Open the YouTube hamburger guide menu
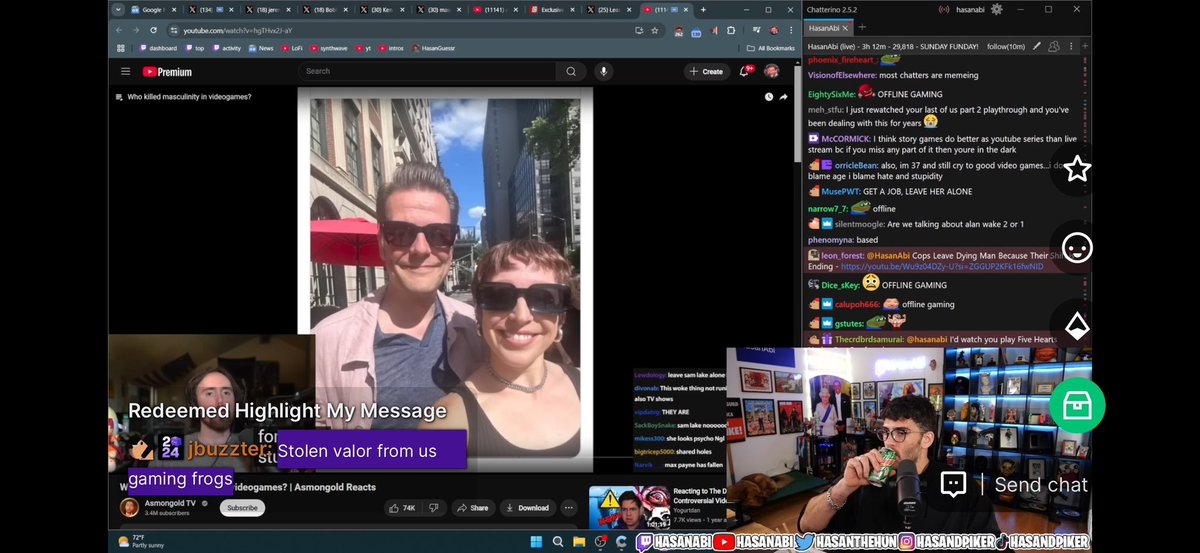This screenshot has width=1200, height=553. tap(125, 71)
